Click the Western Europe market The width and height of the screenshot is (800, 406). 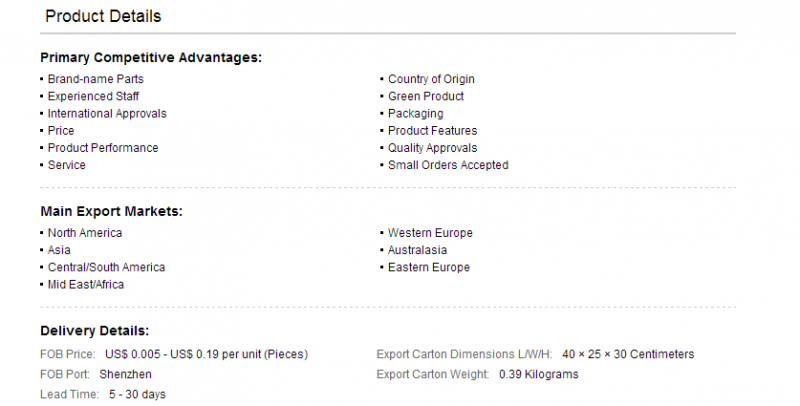tap(430, 233)
